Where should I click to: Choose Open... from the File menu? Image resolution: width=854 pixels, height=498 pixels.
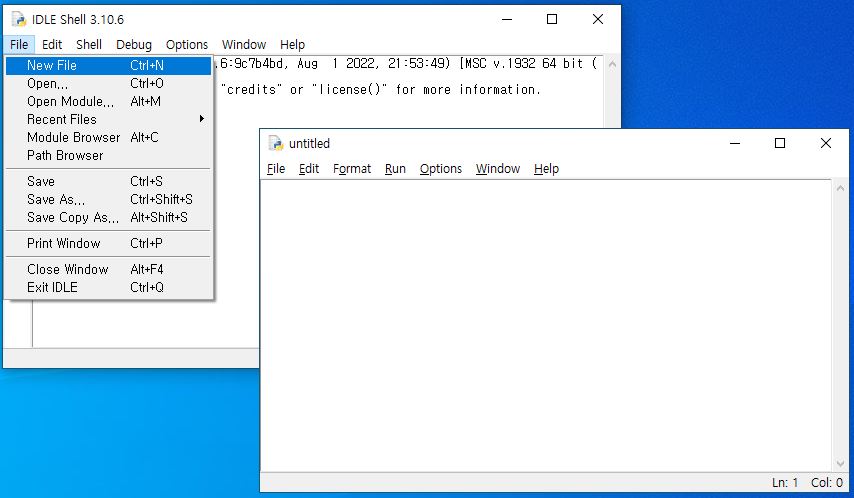coord(108,83)
